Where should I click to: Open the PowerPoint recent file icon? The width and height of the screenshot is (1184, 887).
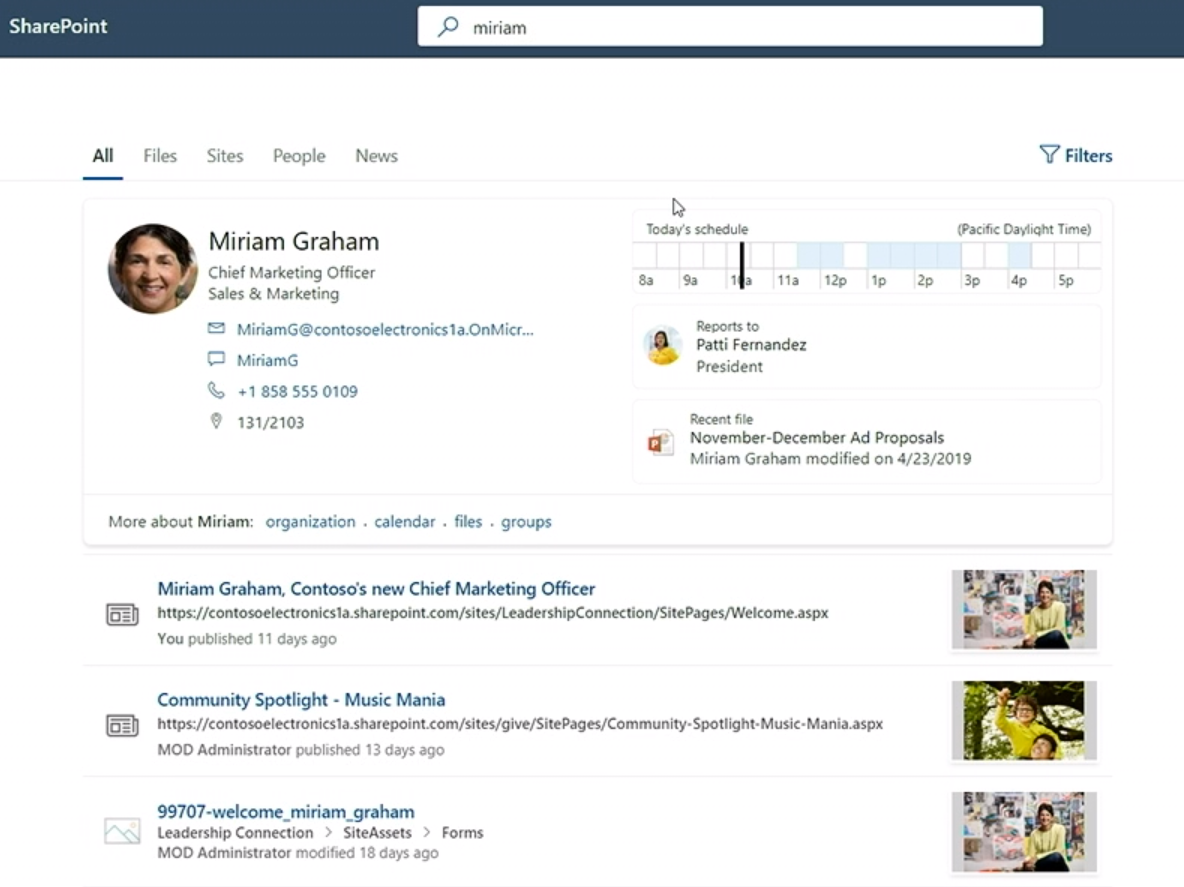(x=660, y=442)
